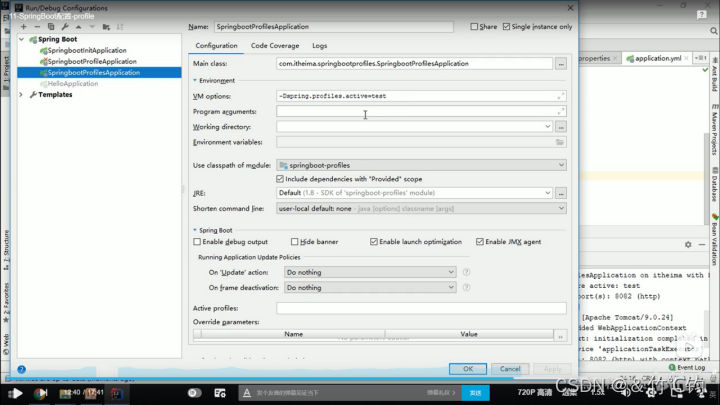The width and height of the screenshot is (720, 405).
Task: Select SpringbootInitApplication configuration
Action: coord(87,51)
